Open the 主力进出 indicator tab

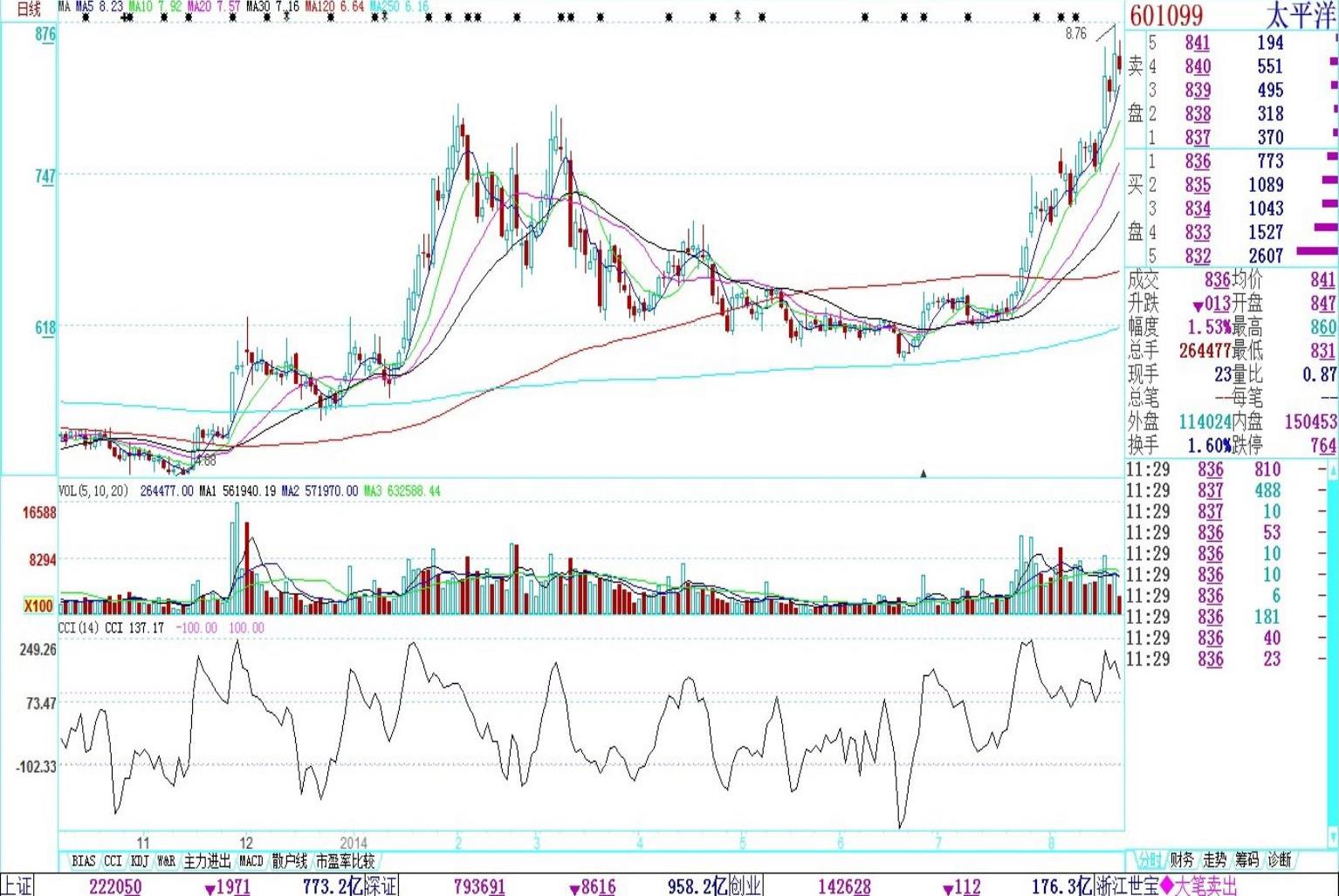[207, 861]
